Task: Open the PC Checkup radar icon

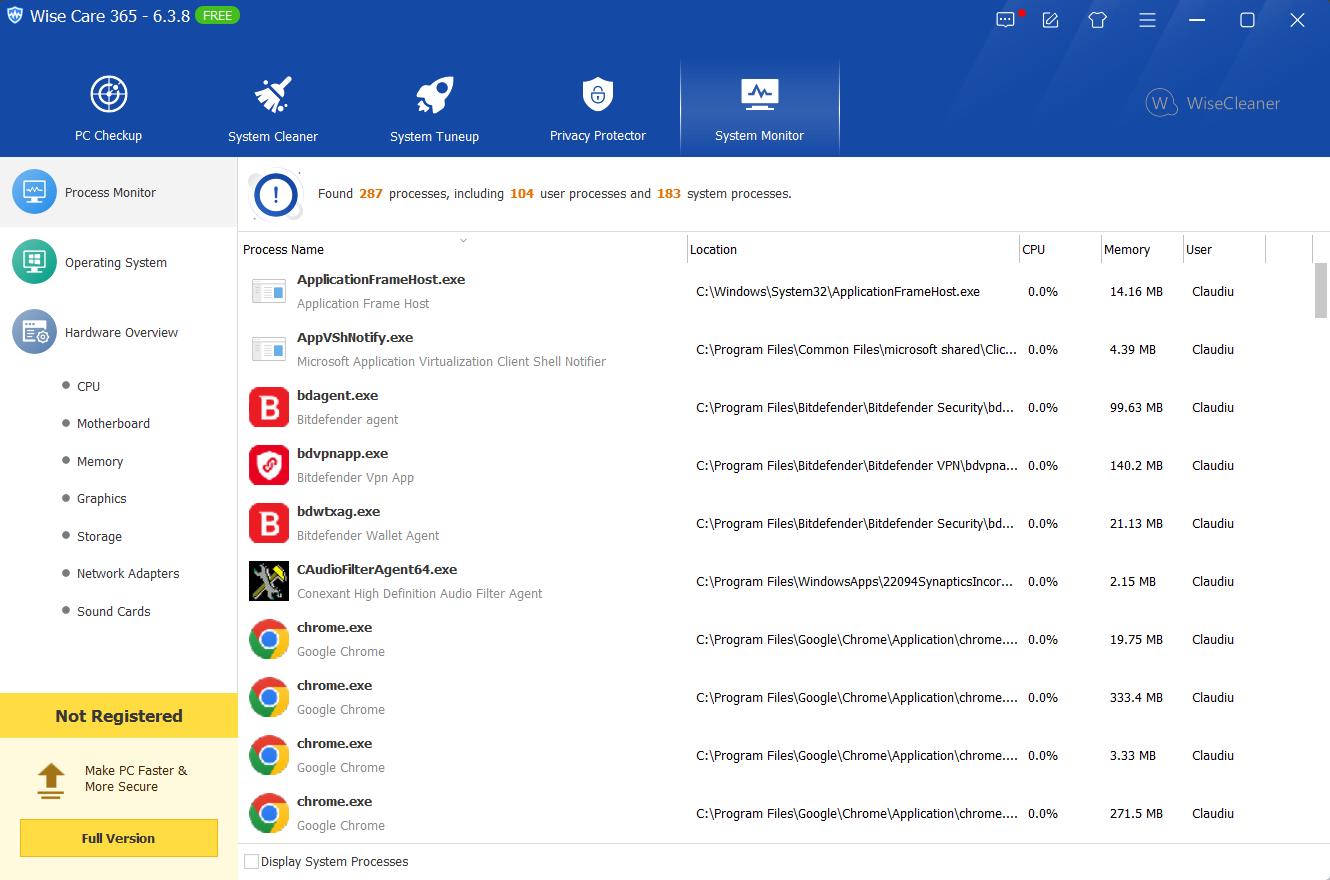Action: (109, 95)
